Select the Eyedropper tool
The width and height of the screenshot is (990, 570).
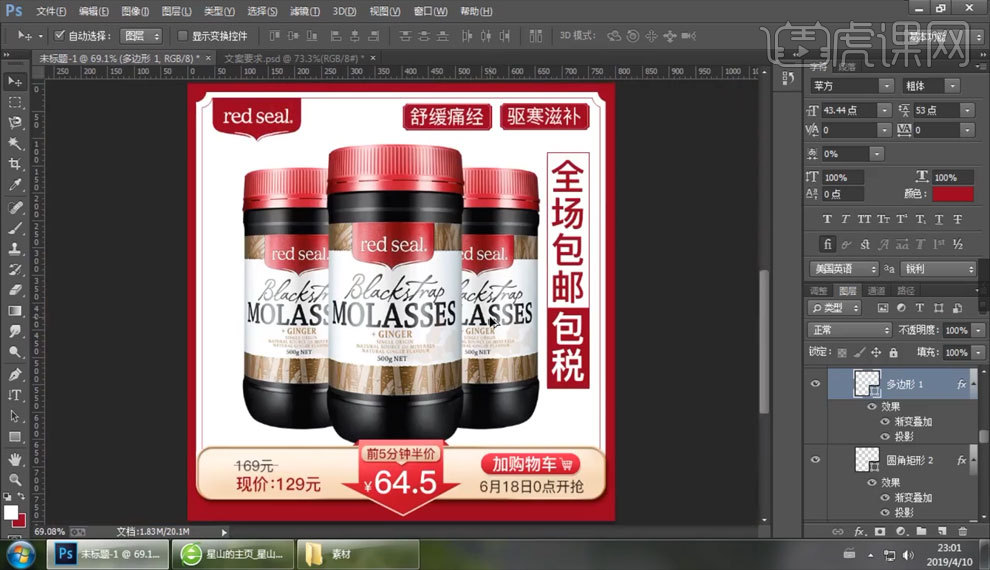(x=15, y=185)
